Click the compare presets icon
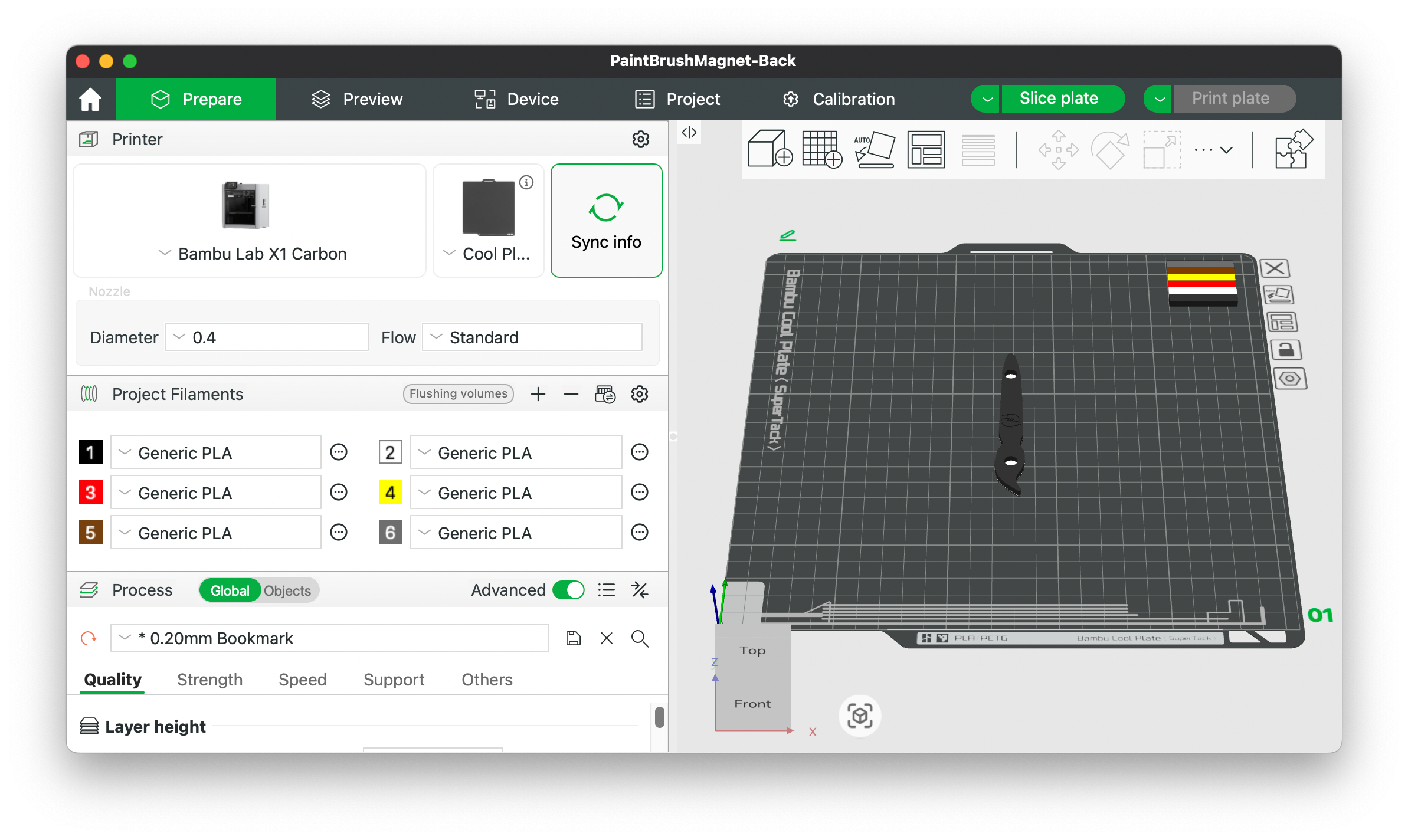The width and height of the screenshot is (1408, 840). tap(640, 590)
